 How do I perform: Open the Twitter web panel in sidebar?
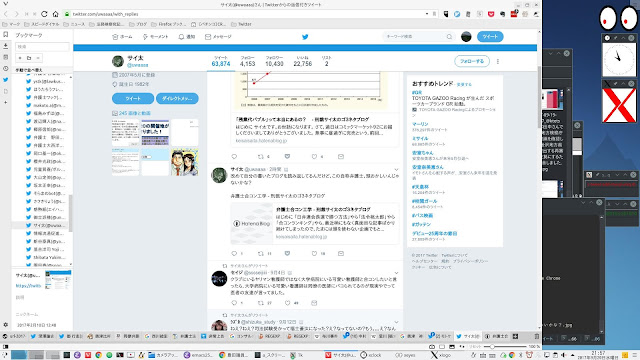pyautogui.click(x=5, y=80)
